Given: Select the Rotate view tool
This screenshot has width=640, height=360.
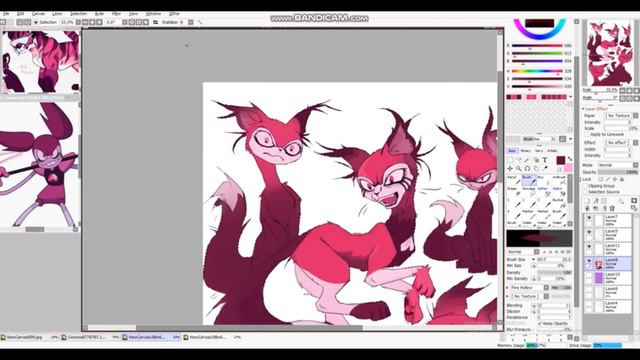Looking at the screenshot, I should click(x=527, y=169).
